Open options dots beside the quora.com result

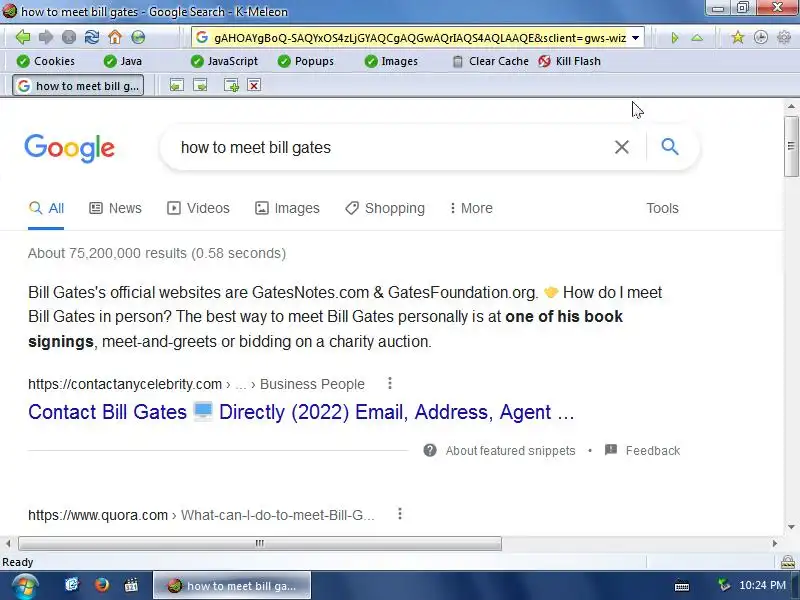point(400,514)
